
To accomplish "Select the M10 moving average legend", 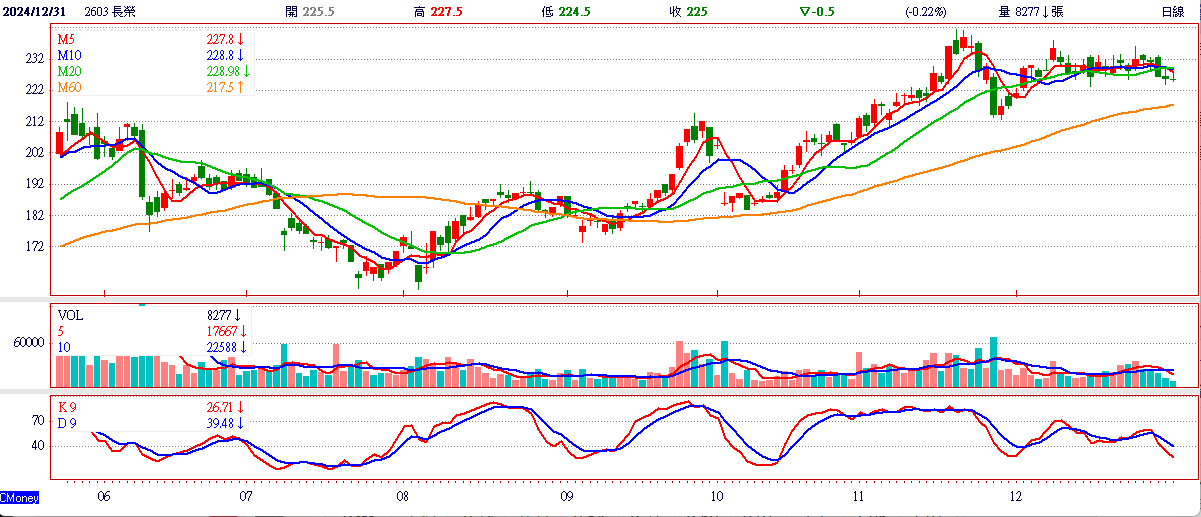I will (69, 56).
